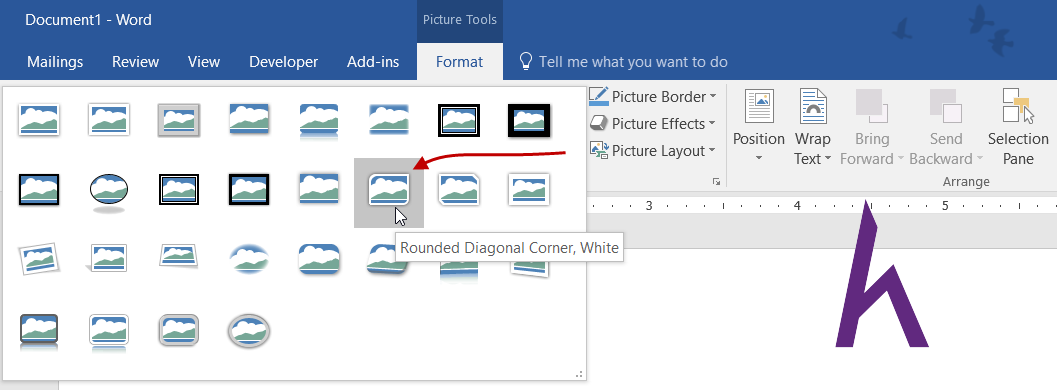This screenshot has height=390, width=1057.
Task: Open the Wrap Text dropdown
Action: (812, 128)
